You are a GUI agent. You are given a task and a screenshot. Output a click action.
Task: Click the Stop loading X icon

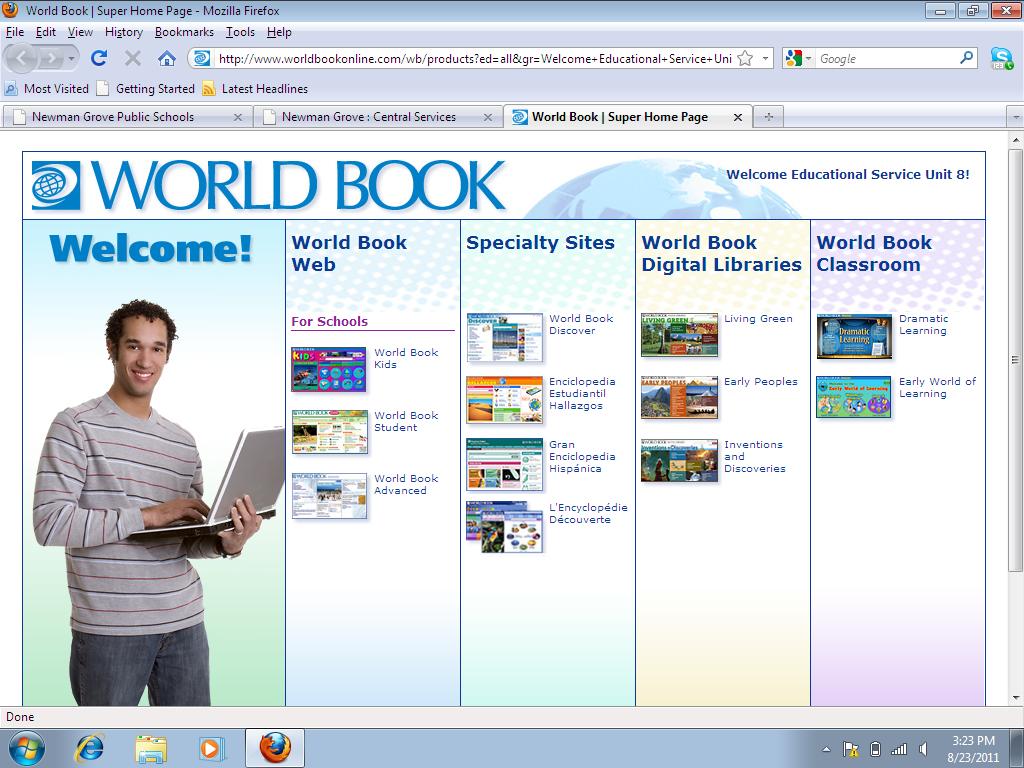point(133,58)
